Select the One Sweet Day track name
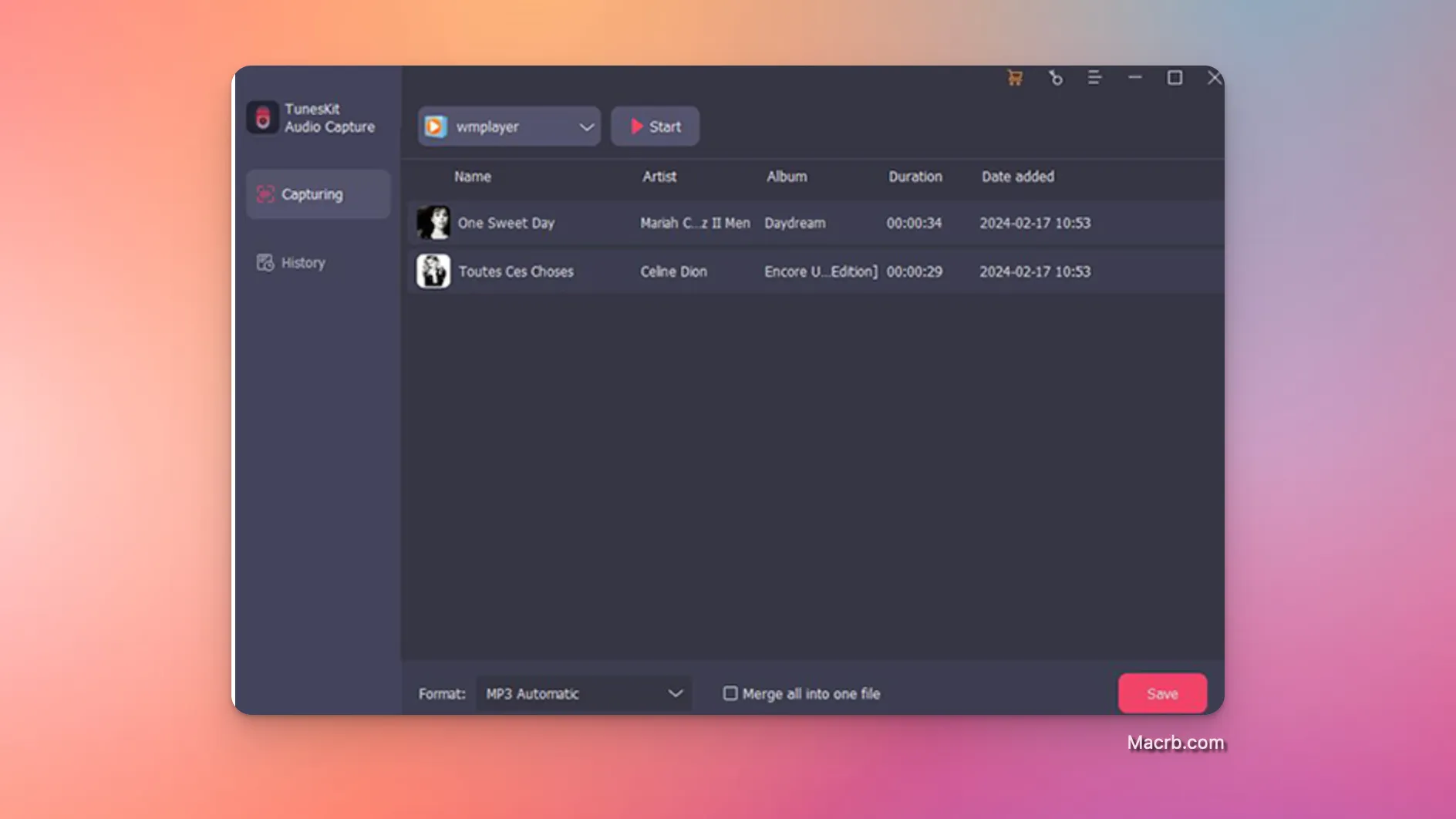Viewport: 1456px width, 819px height. (506, 223)
